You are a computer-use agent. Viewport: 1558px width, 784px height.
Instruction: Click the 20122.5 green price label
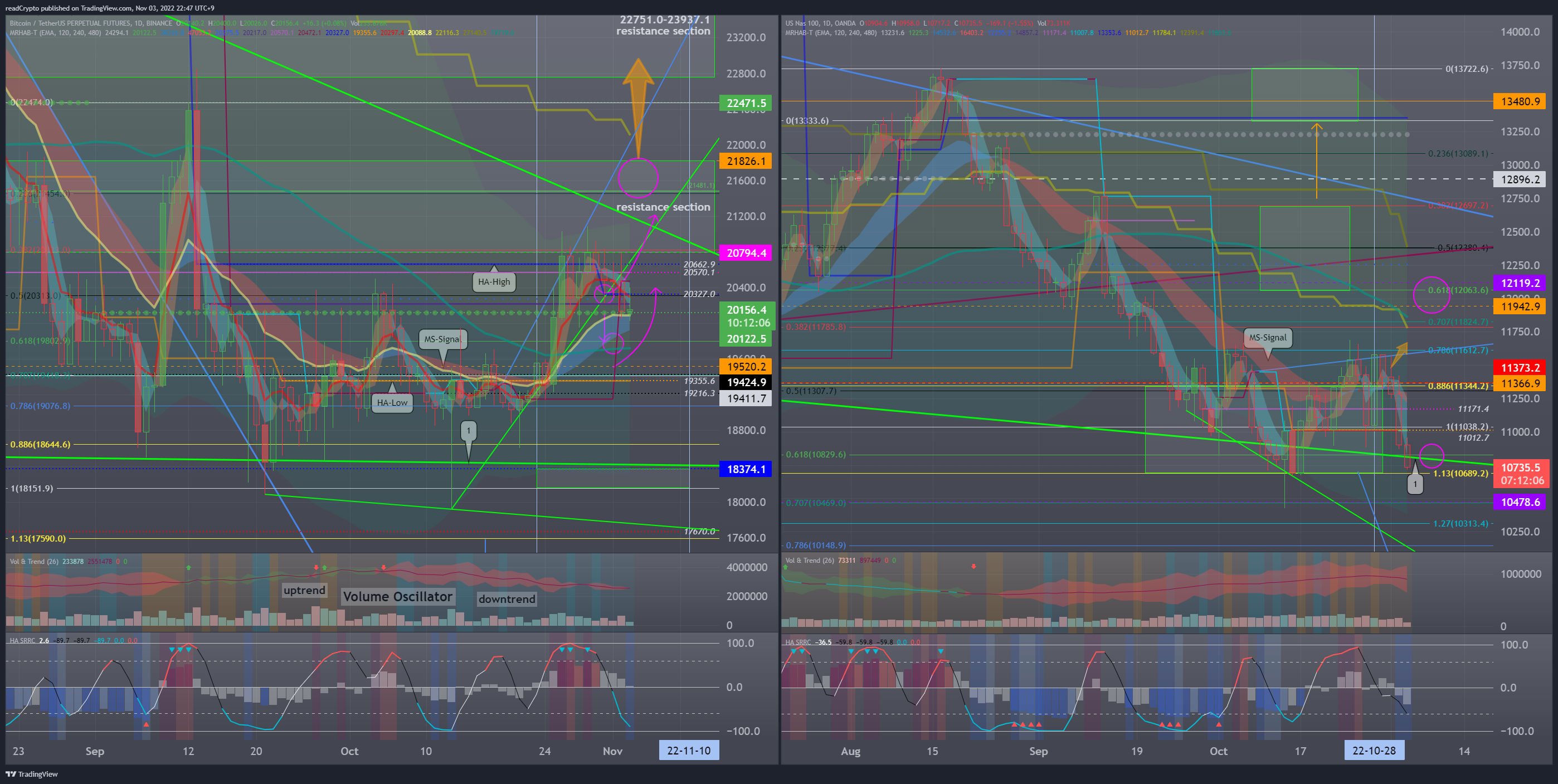(746, 339)
